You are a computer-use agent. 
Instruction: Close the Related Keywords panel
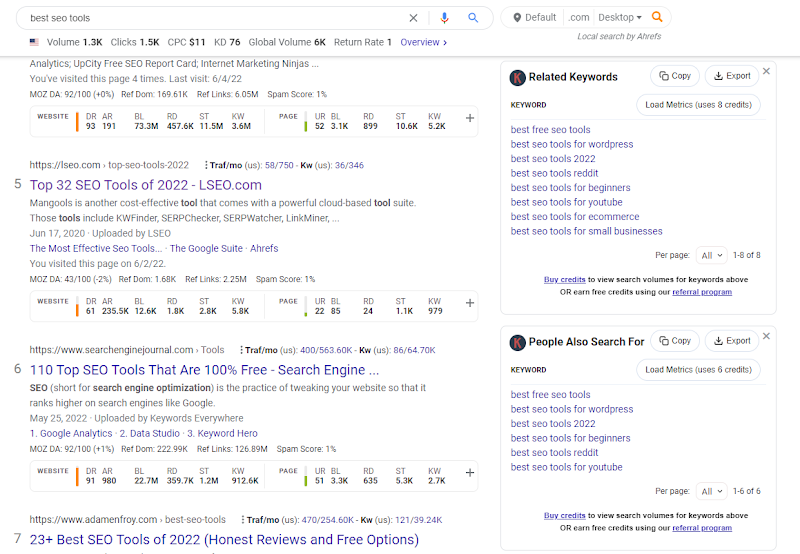[766, 71]
